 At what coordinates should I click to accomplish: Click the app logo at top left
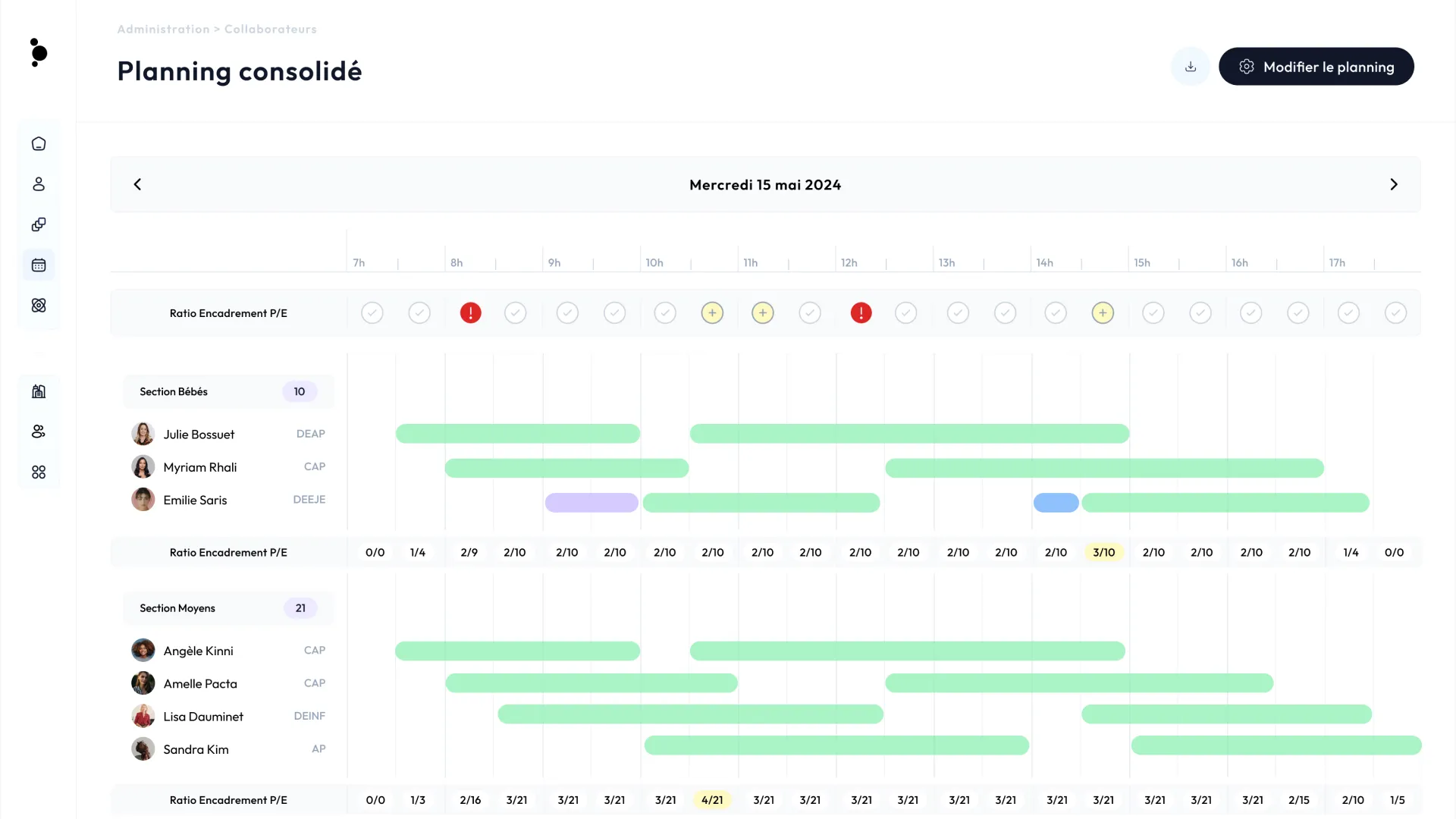click(39, 53)
